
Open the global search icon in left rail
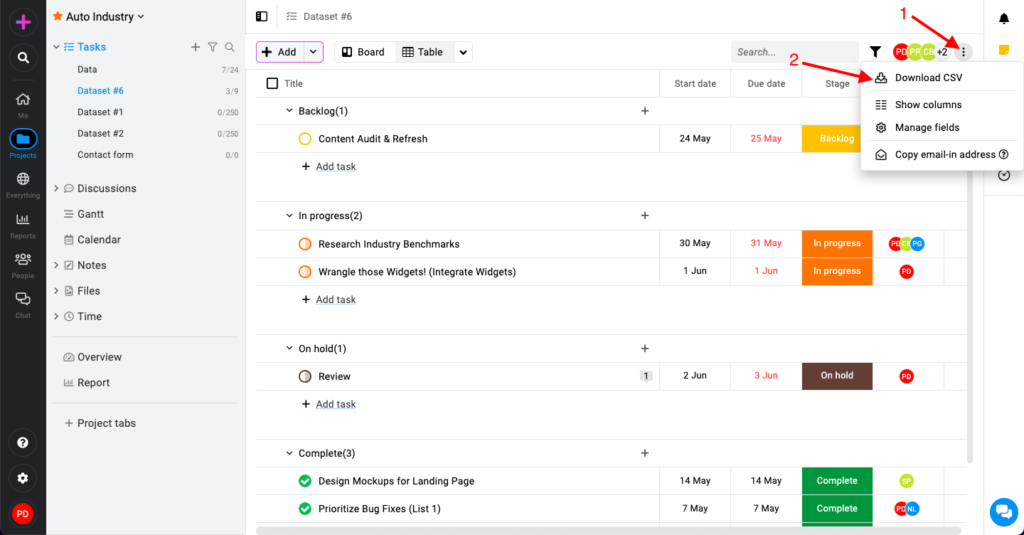[23, 58]
